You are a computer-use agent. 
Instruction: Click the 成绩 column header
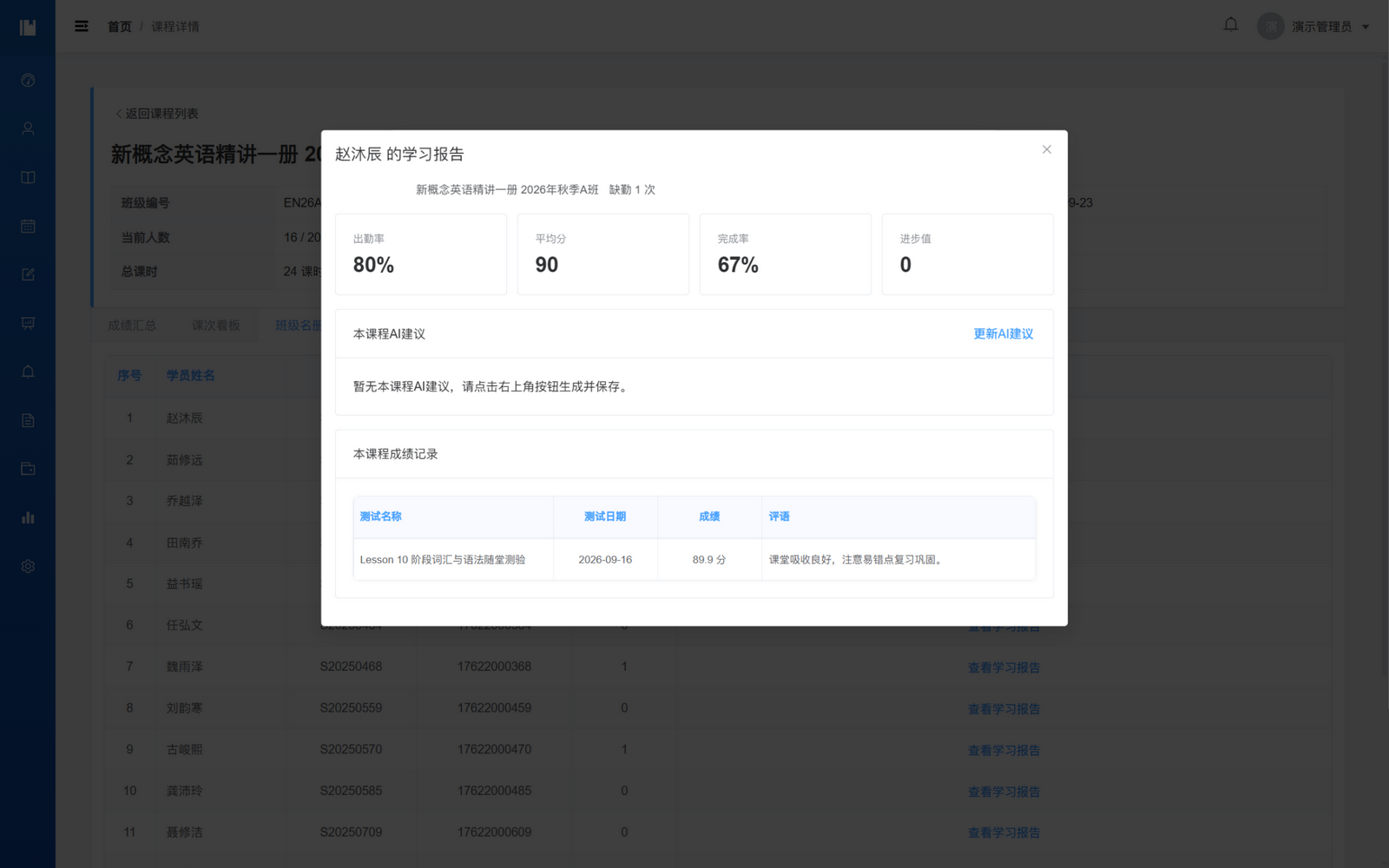(709, 516)
